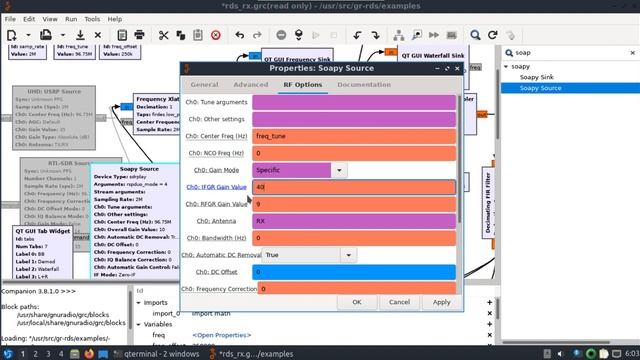The width and height of the screenshot is (640, 360).
Task: Open the Ch0 Automatic DC Removal dropdown
Action: [349, 255]
